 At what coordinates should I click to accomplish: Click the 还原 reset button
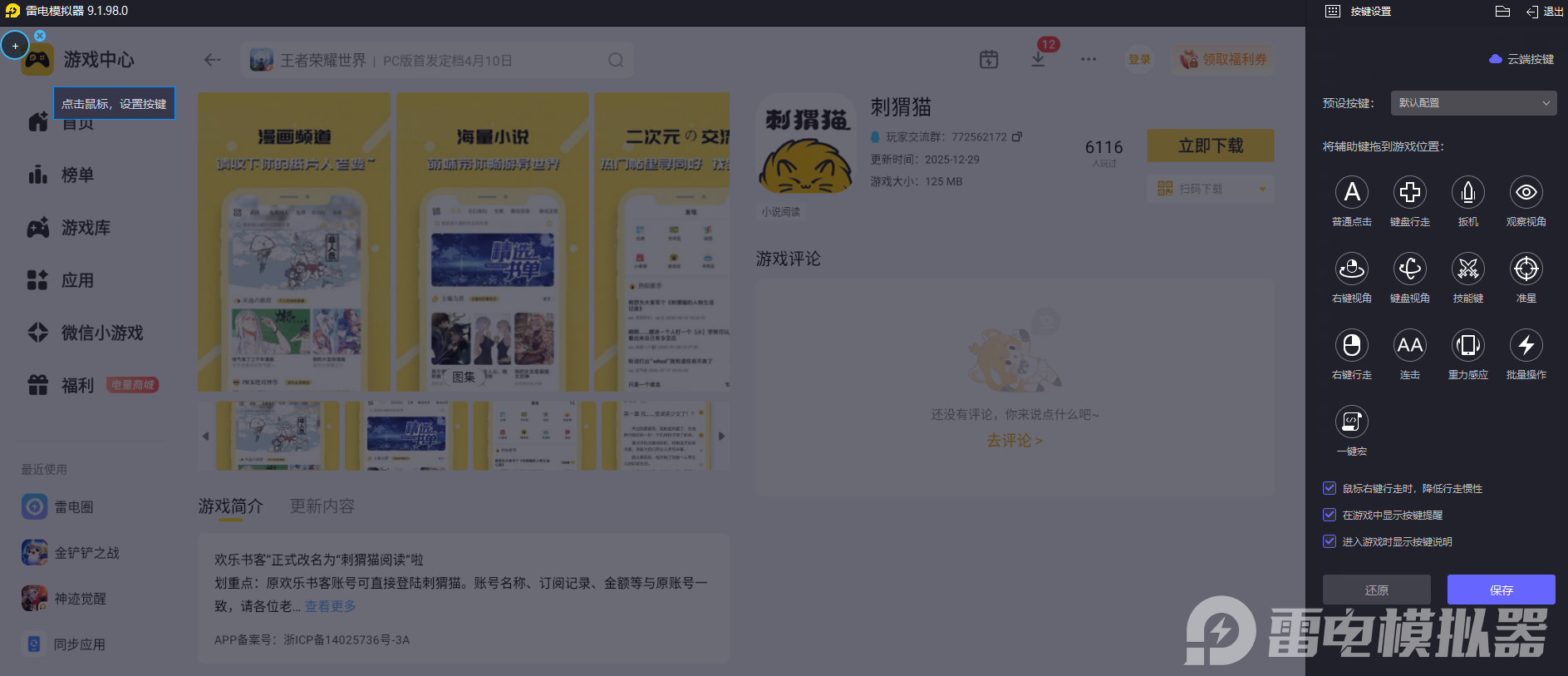point(1377,590)
